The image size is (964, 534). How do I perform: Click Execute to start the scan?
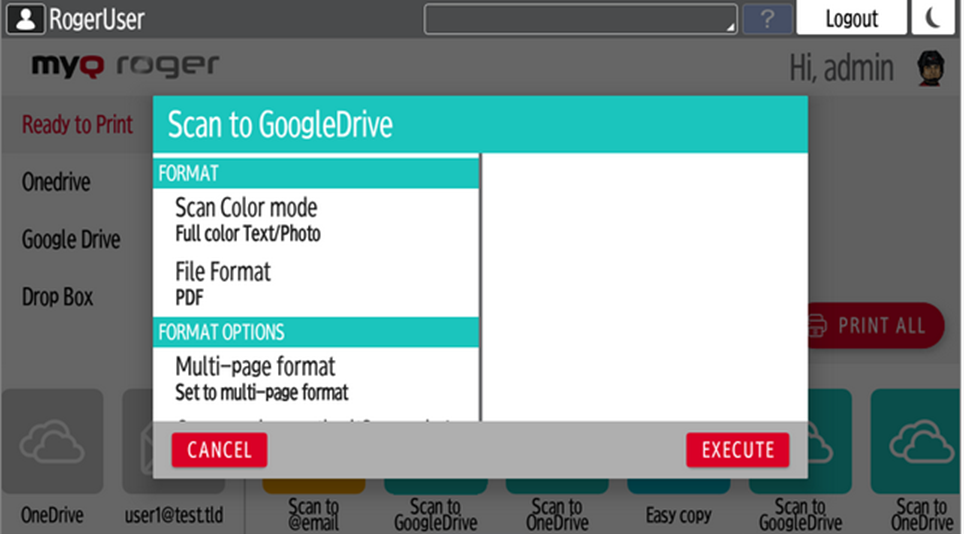(x=737, y=450)
